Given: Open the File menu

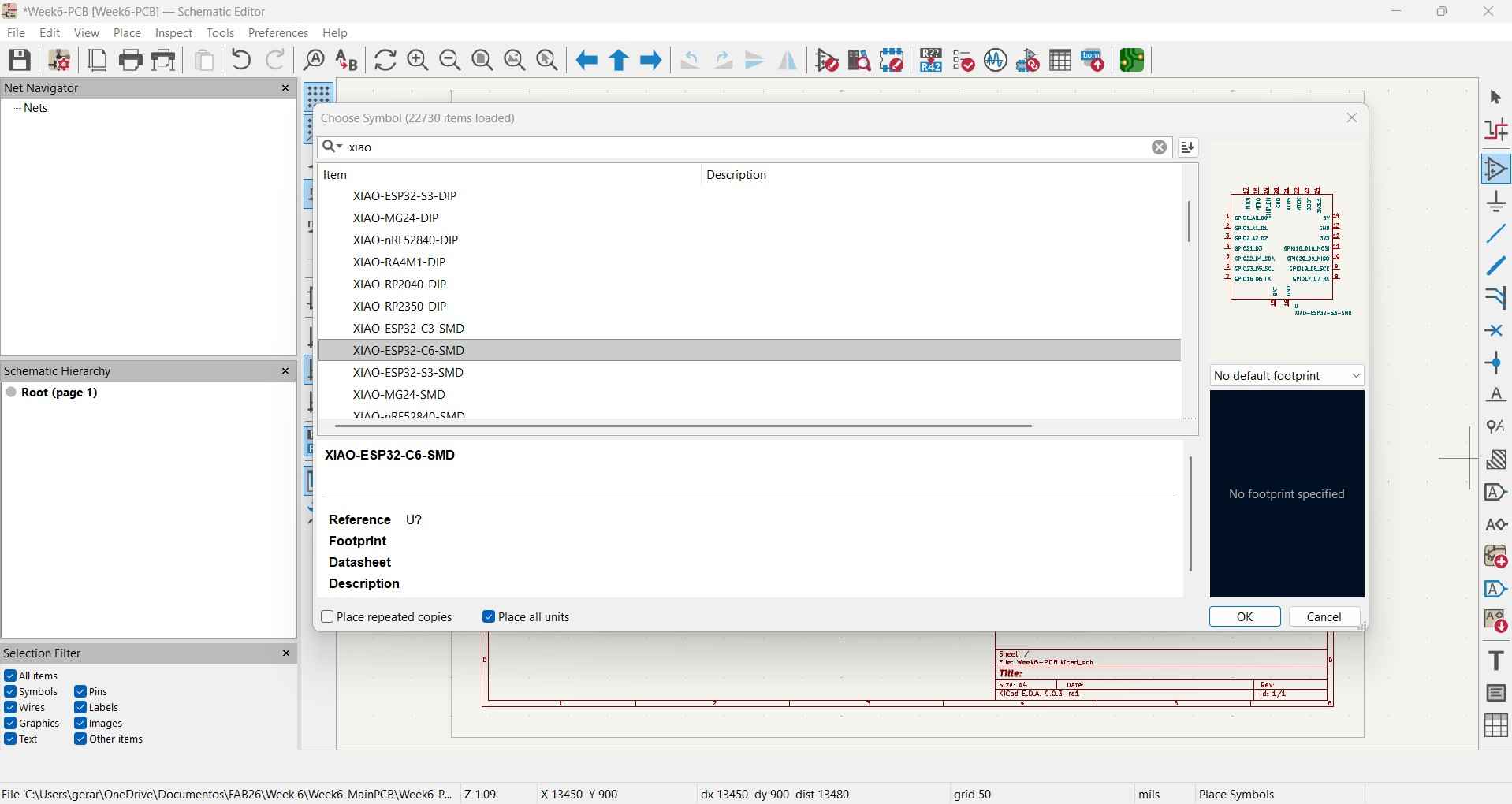Looking at the screenshot, I should [x=16, y=33].
